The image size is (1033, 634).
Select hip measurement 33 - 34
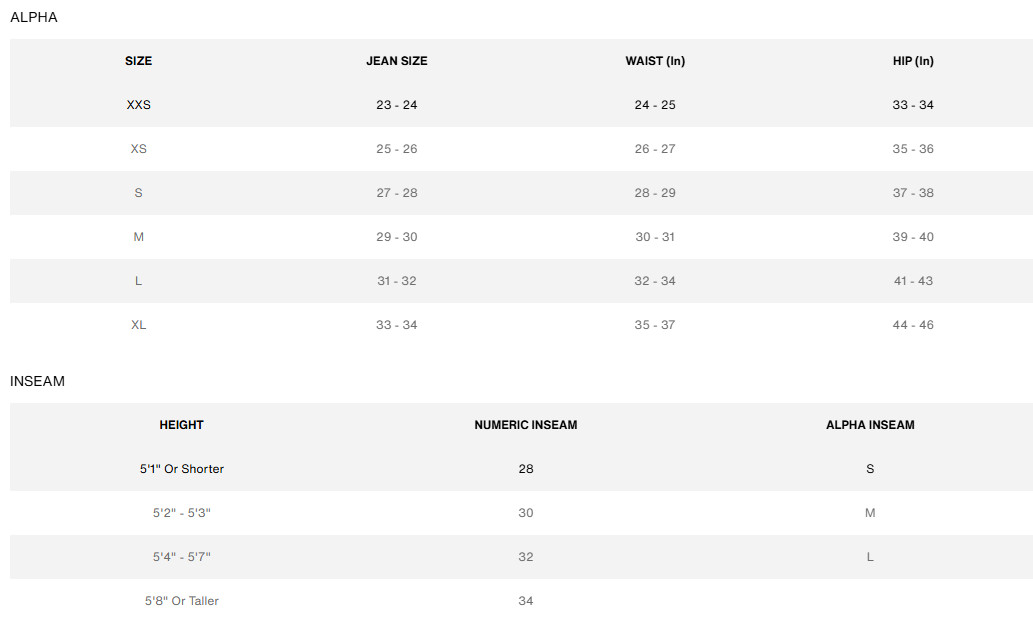(913, 105)
